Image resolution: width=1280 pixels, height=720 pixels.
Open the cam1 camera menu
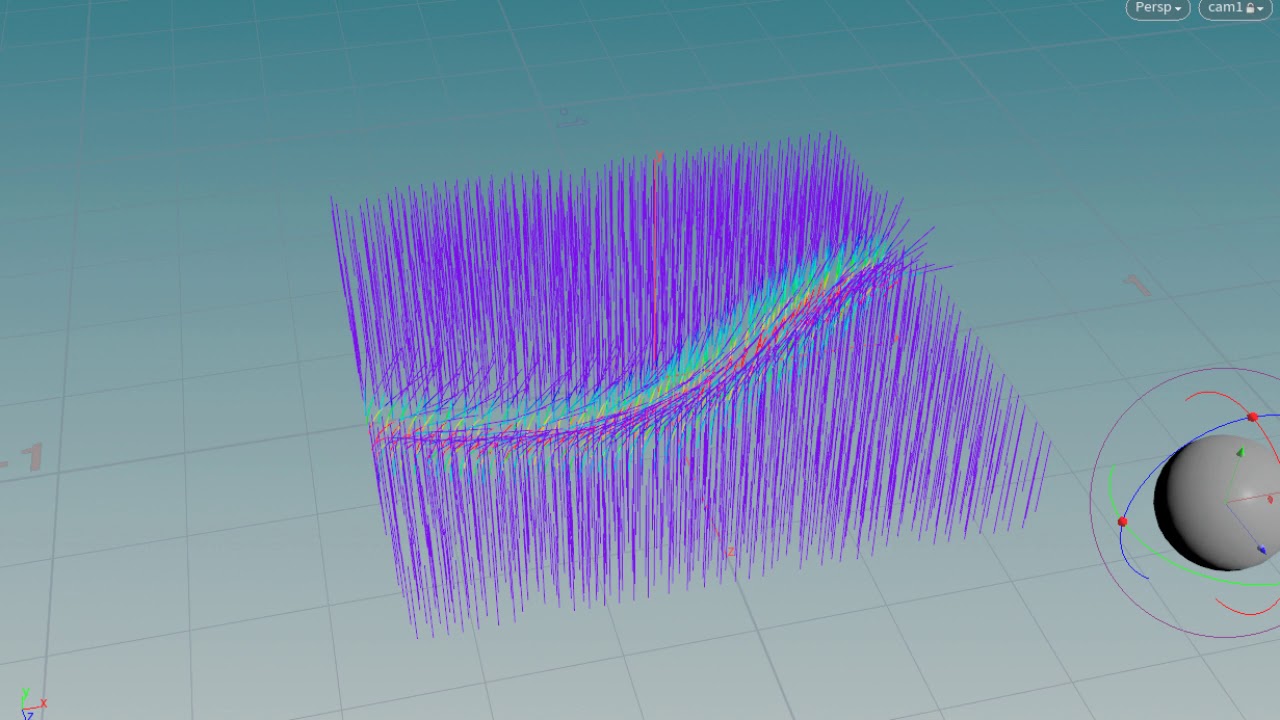1235,8
